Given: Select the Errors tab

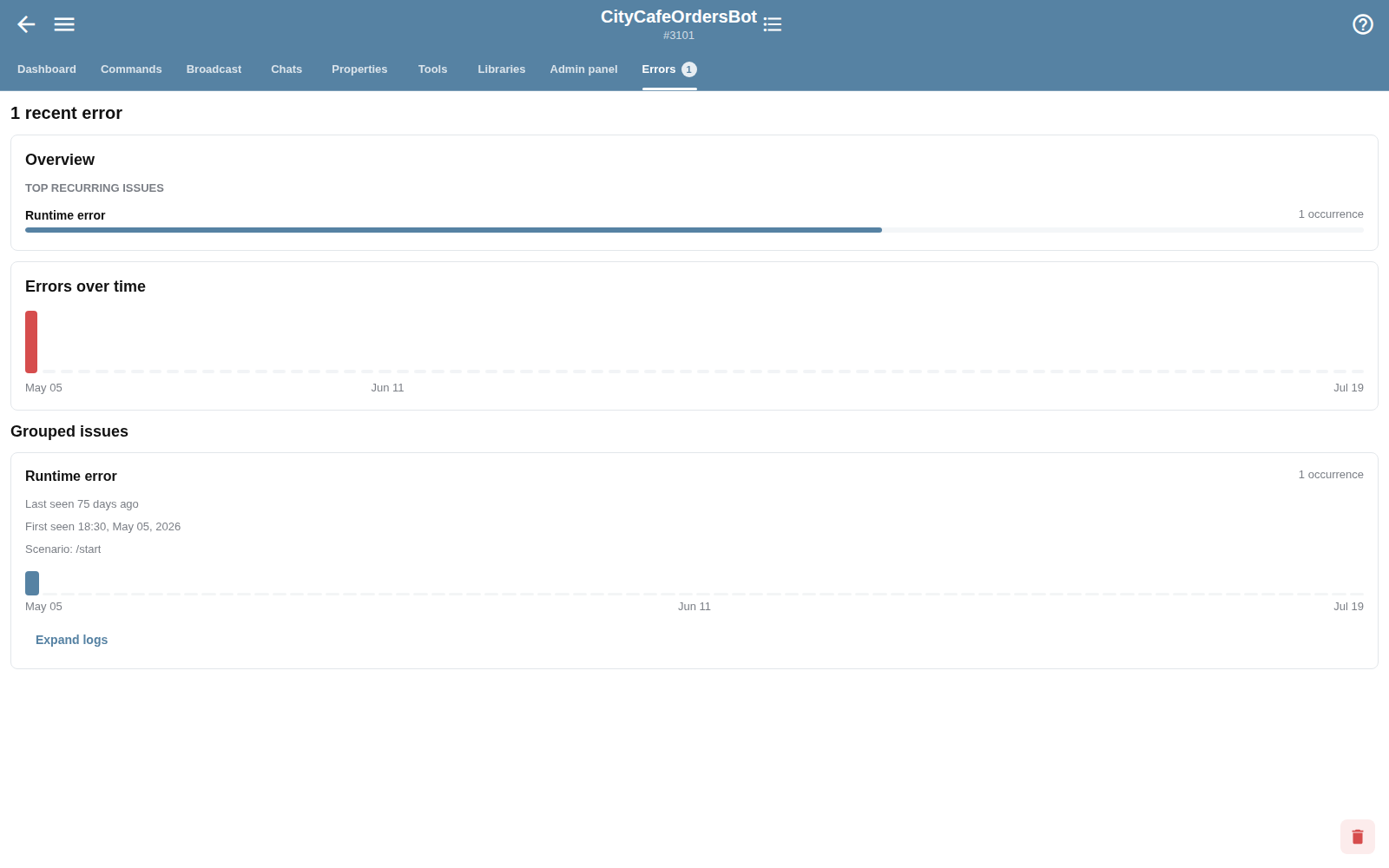Looking at the screenshot, I should 669,69.
